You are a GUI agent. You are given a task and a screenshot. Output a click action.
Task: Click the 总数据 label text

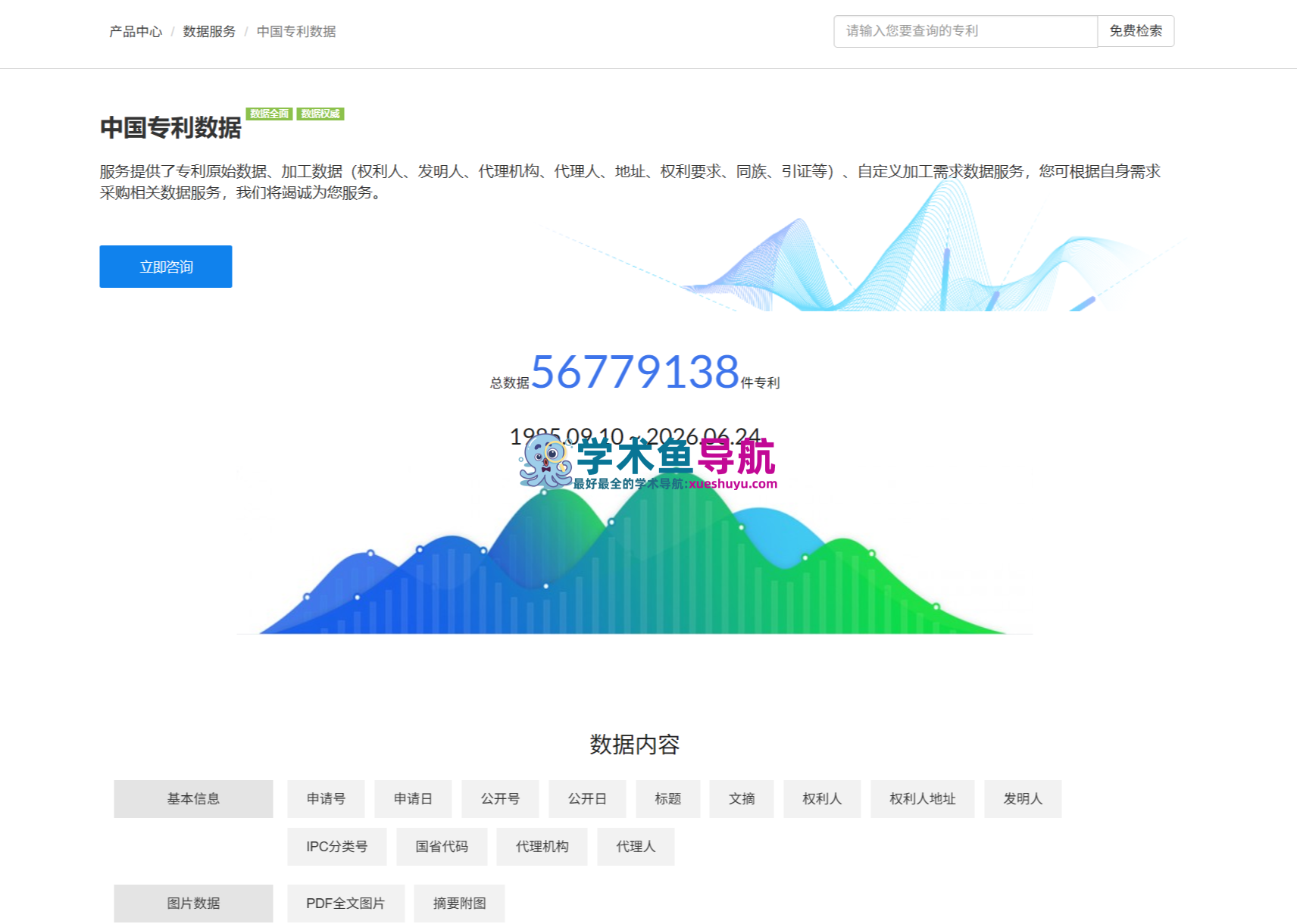pos(510,383)
